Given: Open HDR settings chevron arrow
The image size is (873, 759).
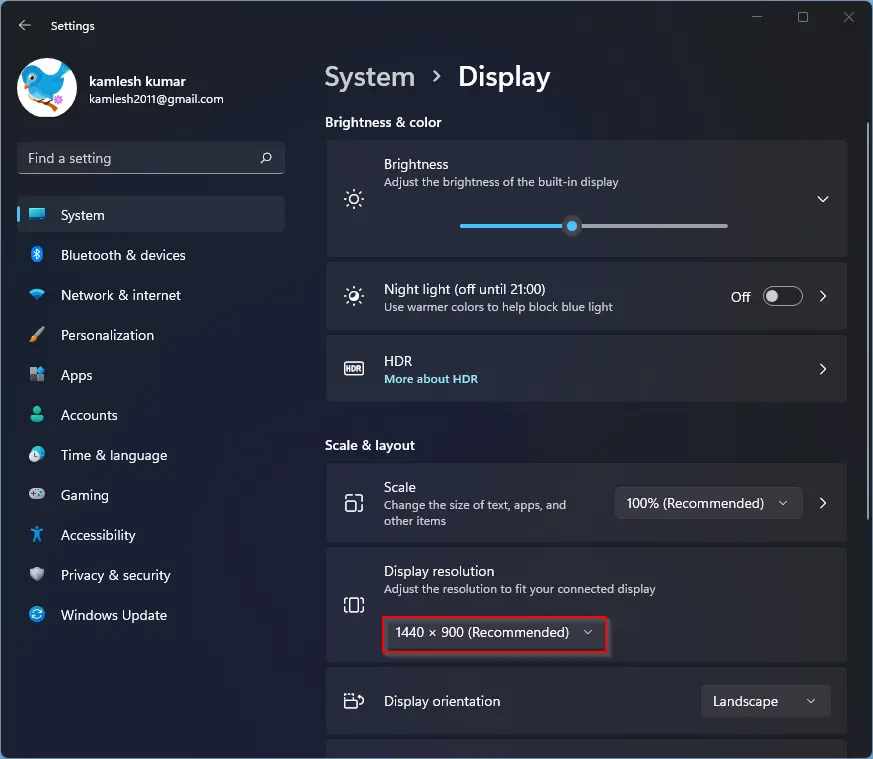Looking at the screenshot, I should (x=823, y=369).
